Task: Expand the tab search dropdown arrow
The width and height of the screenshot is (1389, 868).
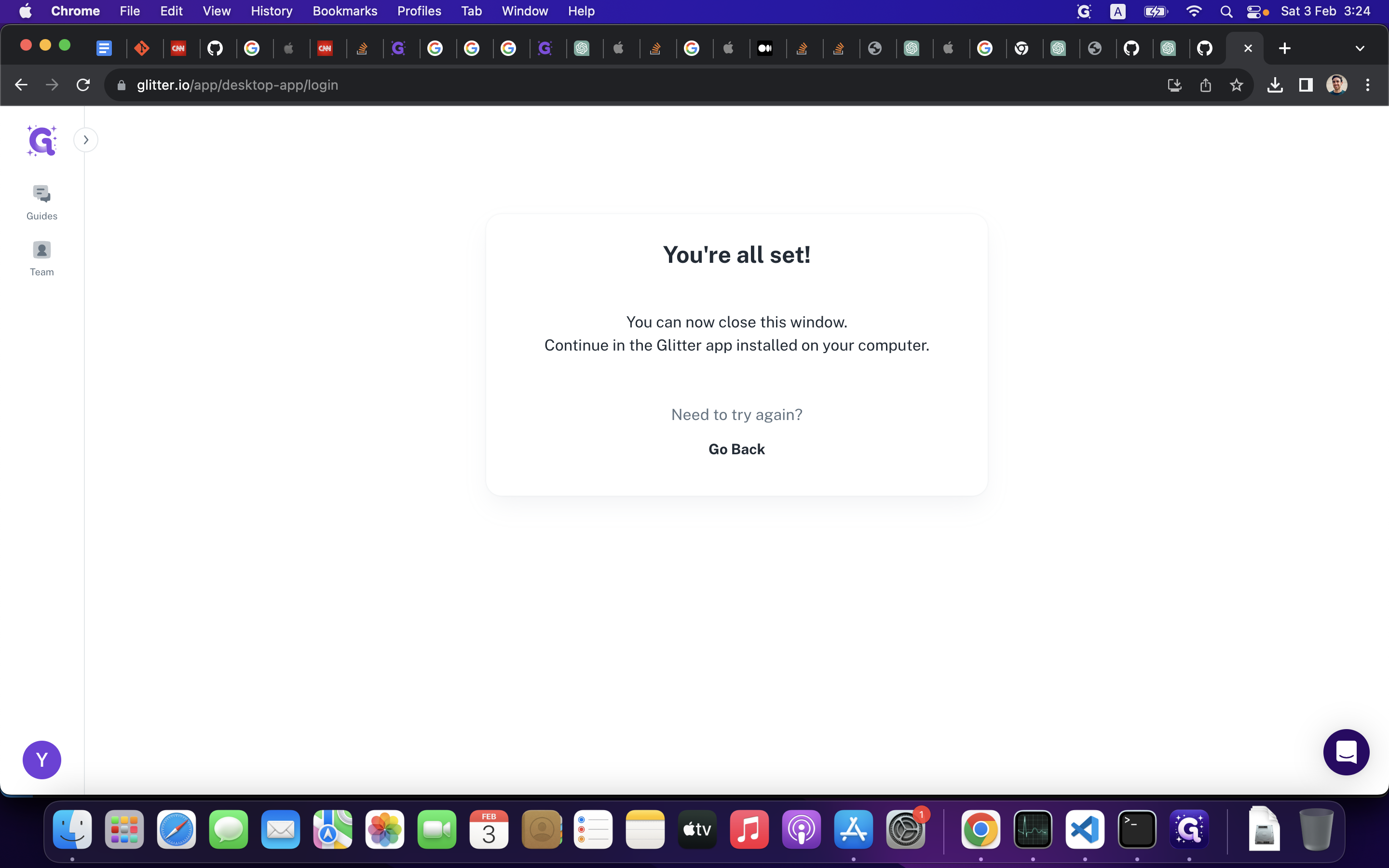Action: 1360,48
